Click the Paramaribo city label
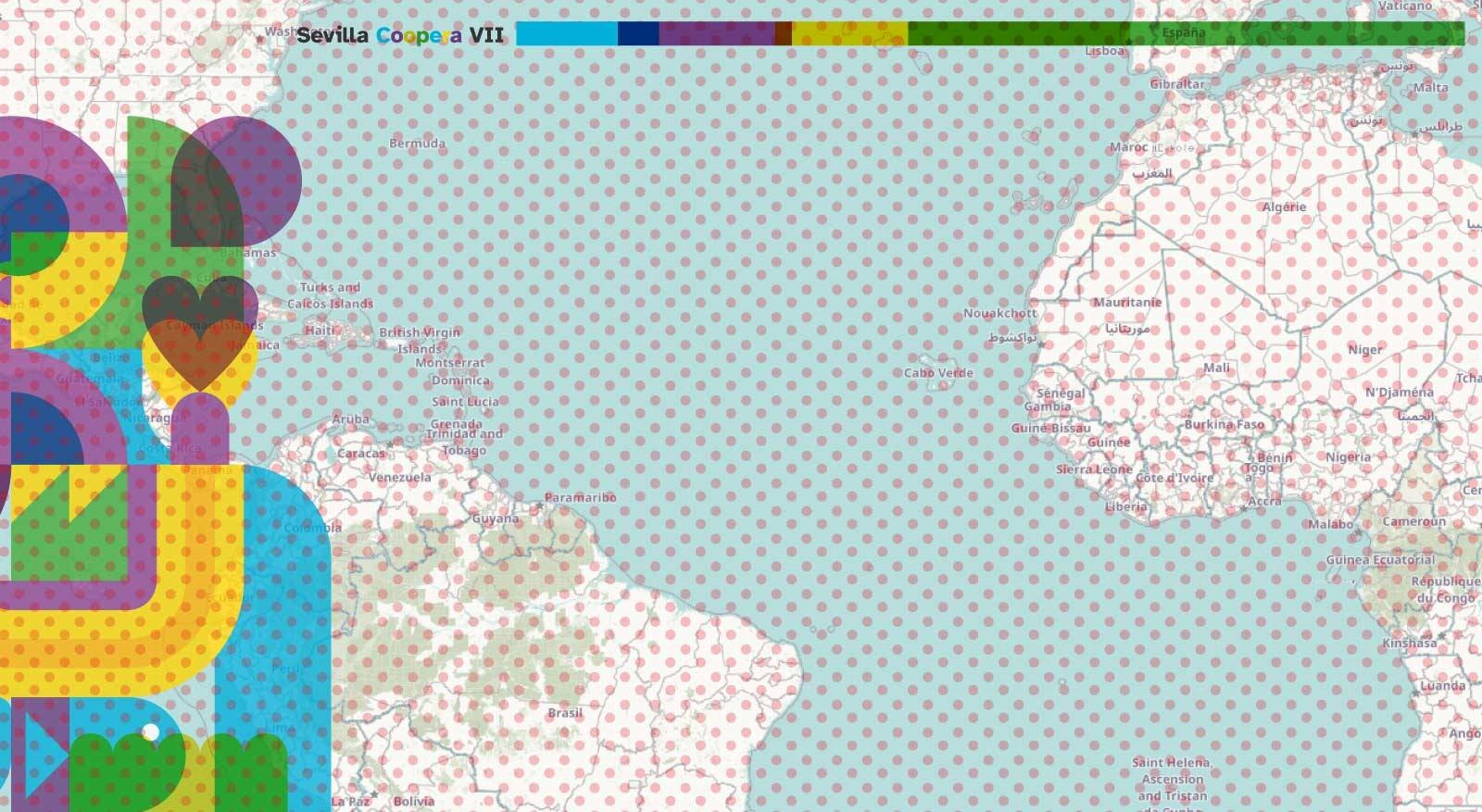This screenshot has width=1482, height=812. (x=580, y=498)
